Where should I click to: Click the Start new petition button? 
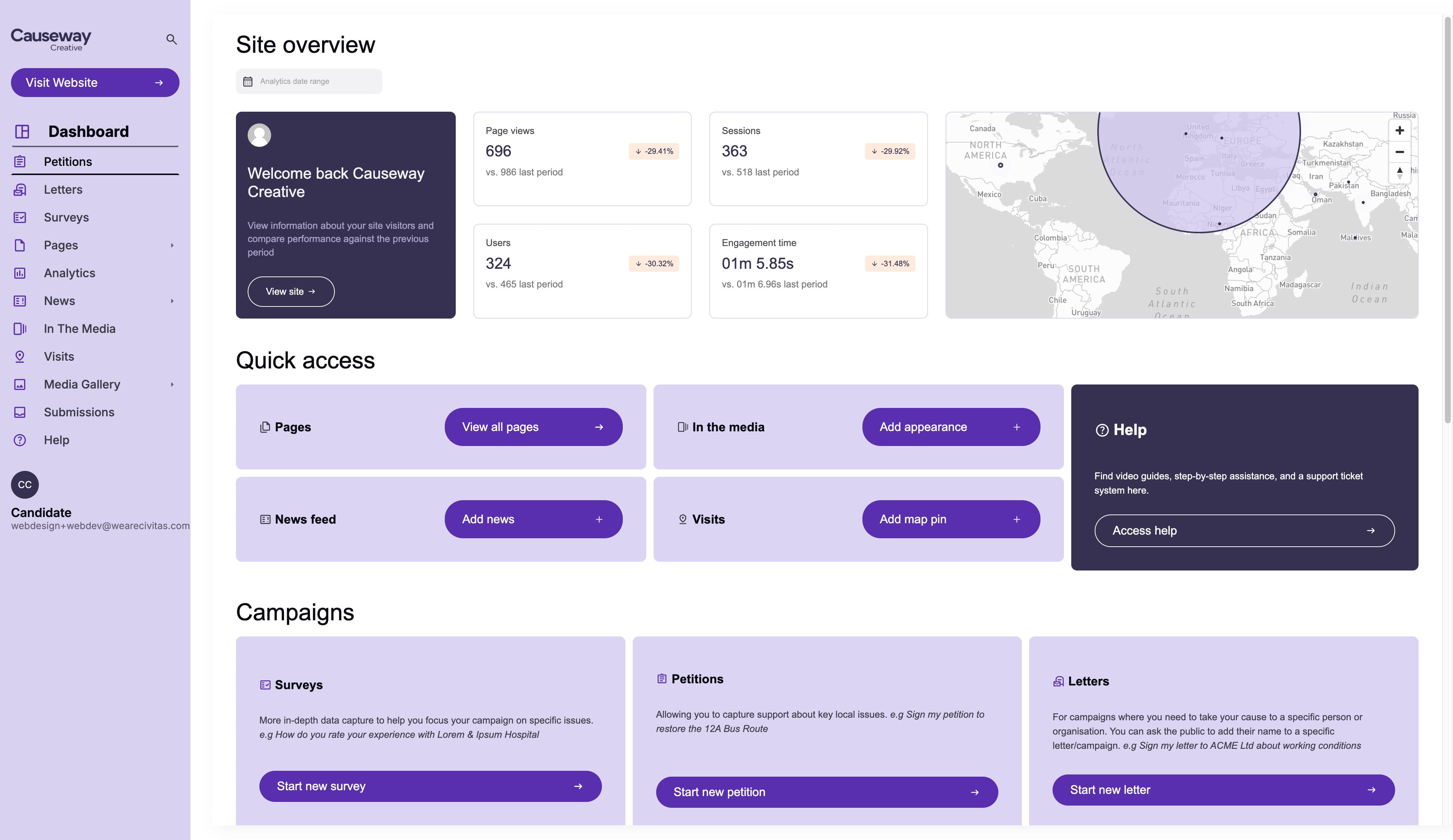(x=827, y=792)
